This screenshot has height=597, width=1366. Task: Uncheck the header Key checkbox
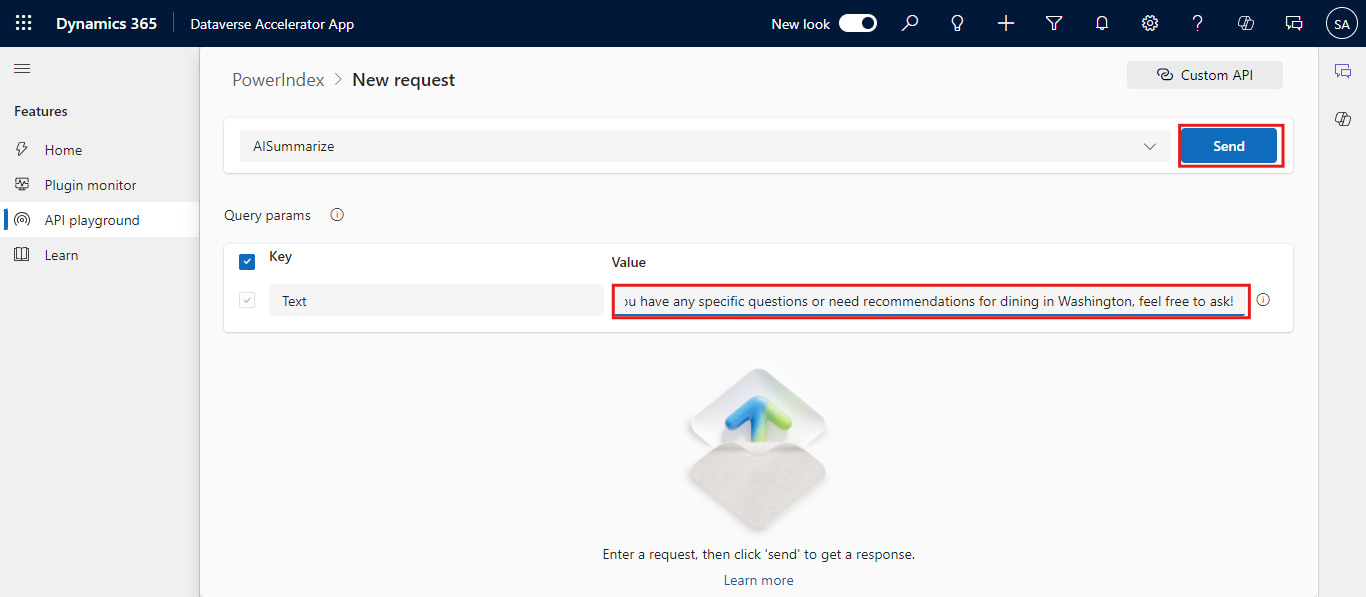click(x=247, y=262)
